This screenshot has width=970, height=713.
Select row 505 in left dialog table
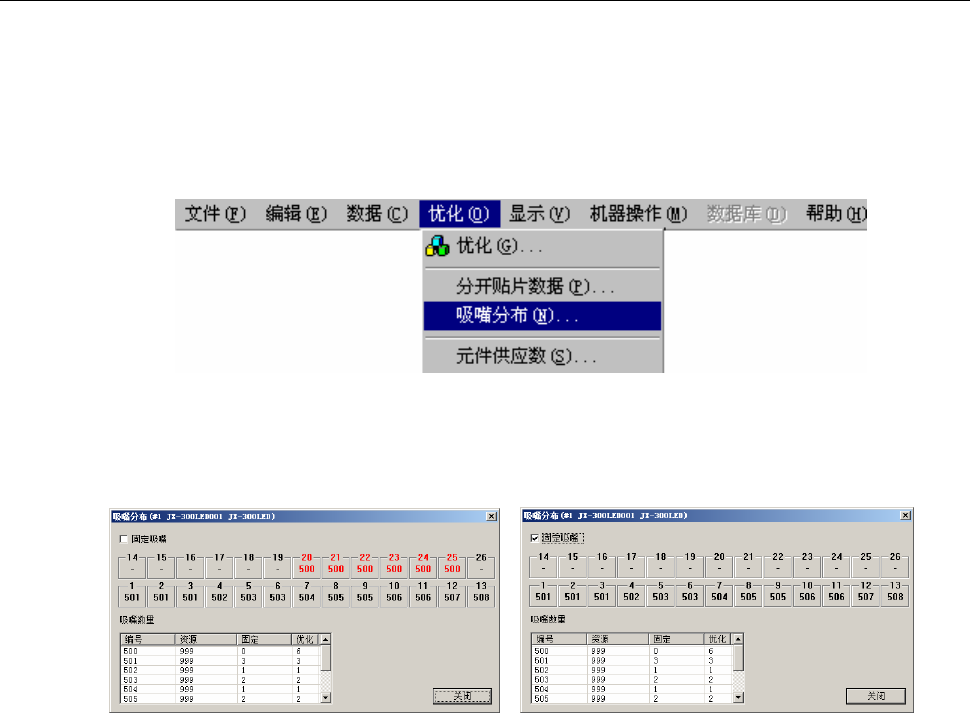(x=220, y=699)
